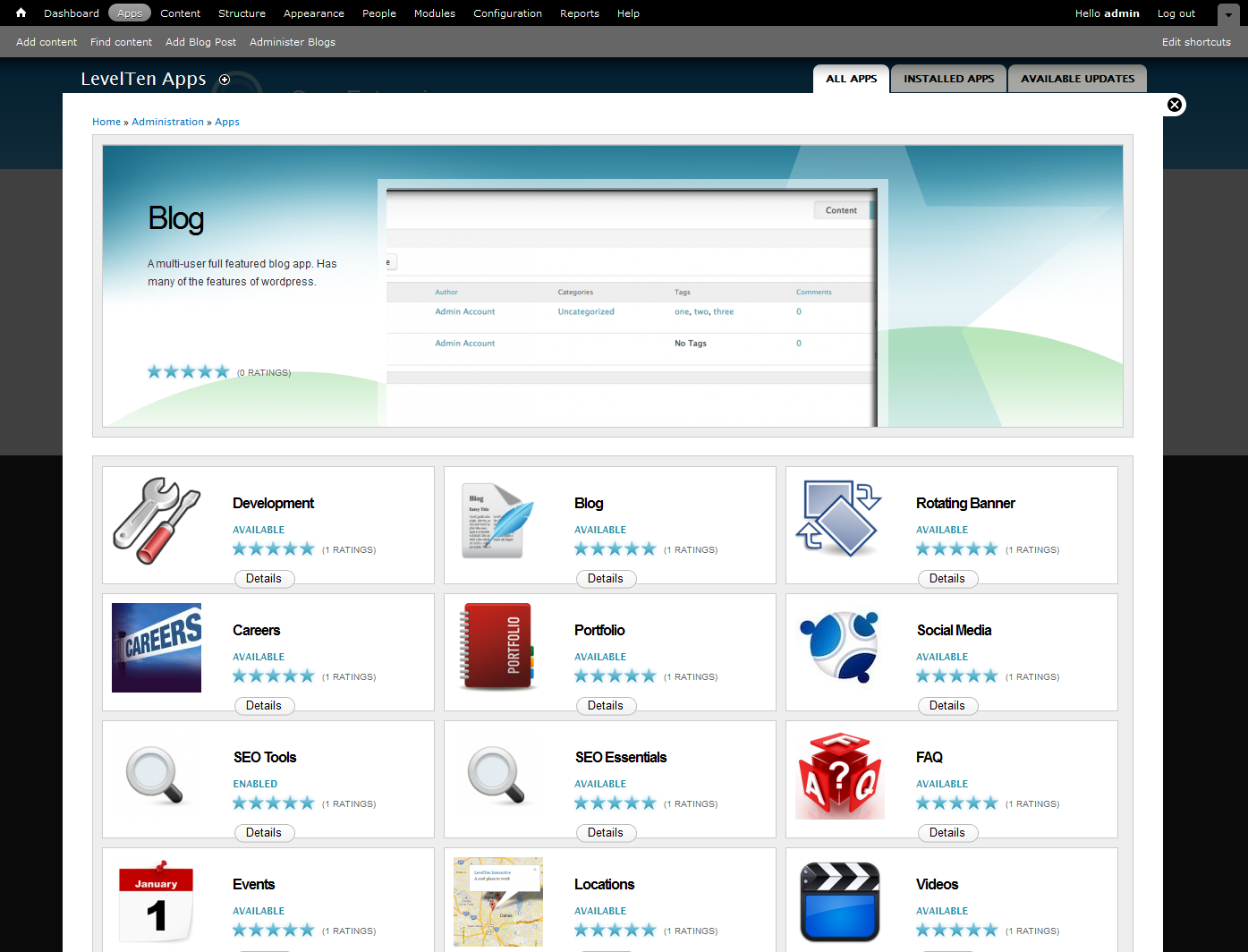Click the Careers app banner icon

coord(157,647)
